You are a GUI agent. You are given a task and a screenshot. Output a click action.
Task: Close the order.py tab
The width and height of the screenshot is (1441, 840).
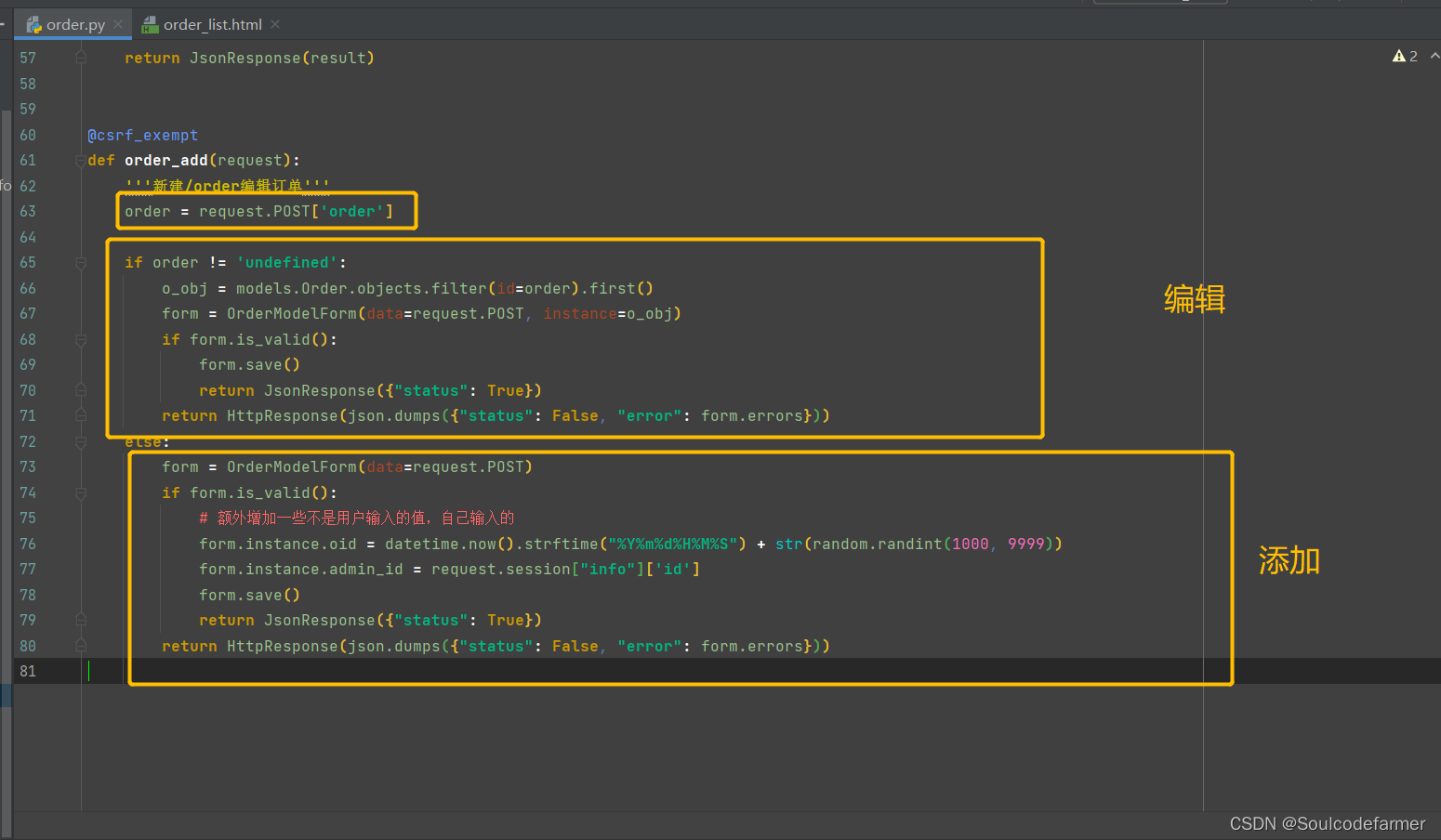click(118, 25)
